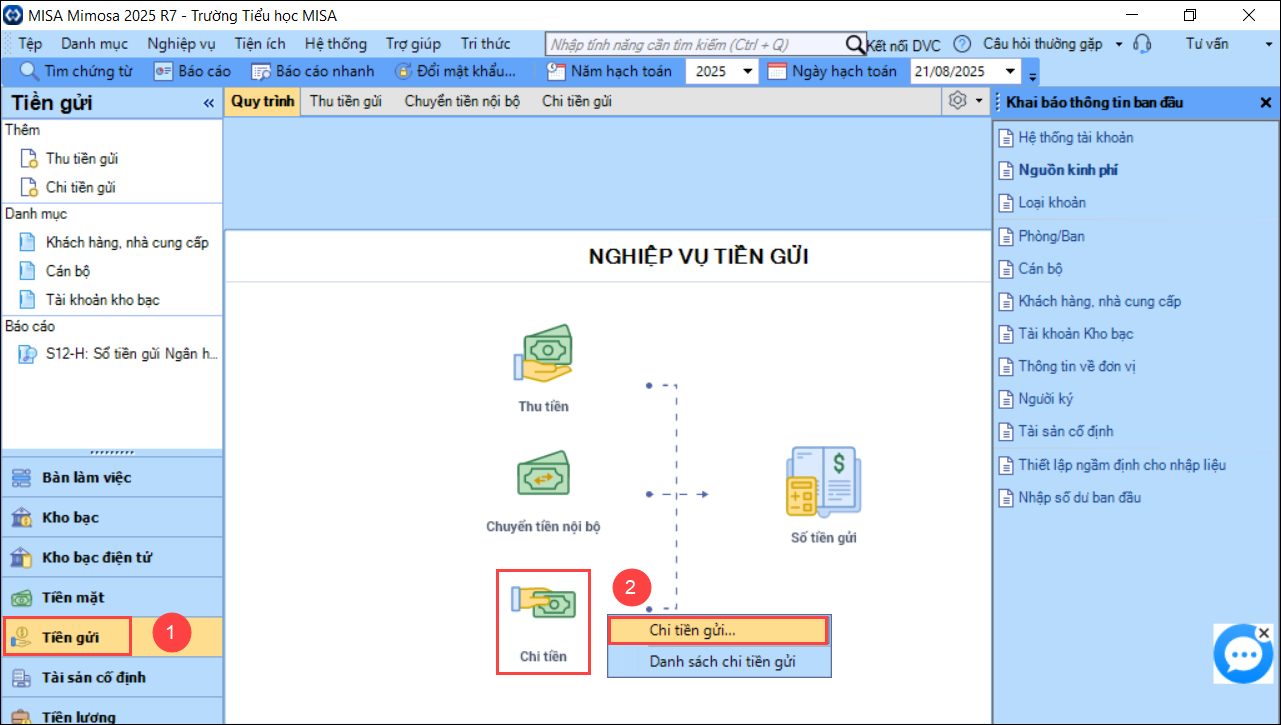Dismiss the chat widget with its X
The image size is (1281, 725).
pyautogui.click(x=1264, y=633)
